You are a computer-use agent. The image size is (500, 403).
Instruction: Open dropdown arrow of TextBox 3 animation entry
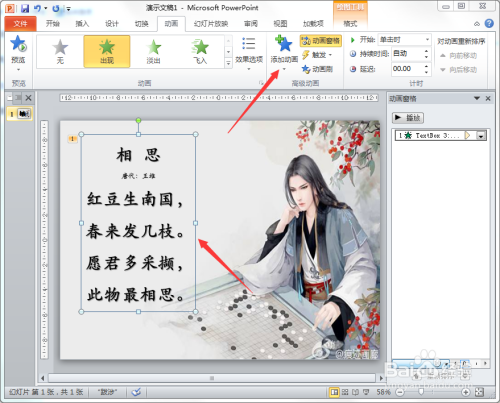pos(481,136)
